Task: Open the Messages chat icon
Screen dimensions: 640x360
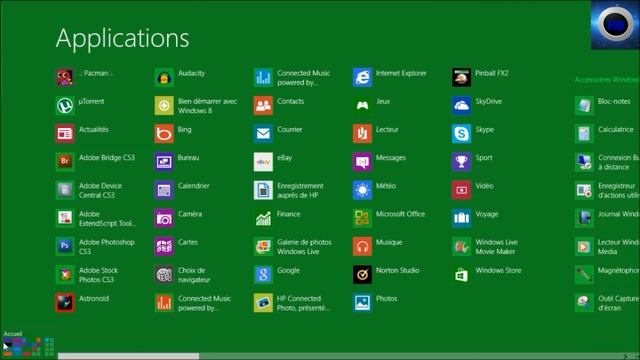Action: point(362,162)
